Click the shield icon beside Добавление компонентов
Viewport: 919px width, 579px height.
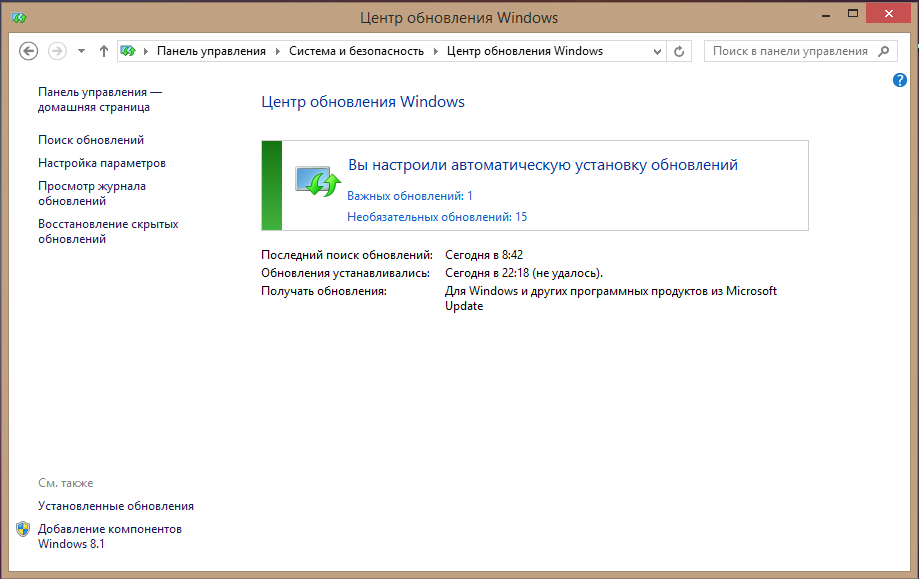click(x=23, y=529)
